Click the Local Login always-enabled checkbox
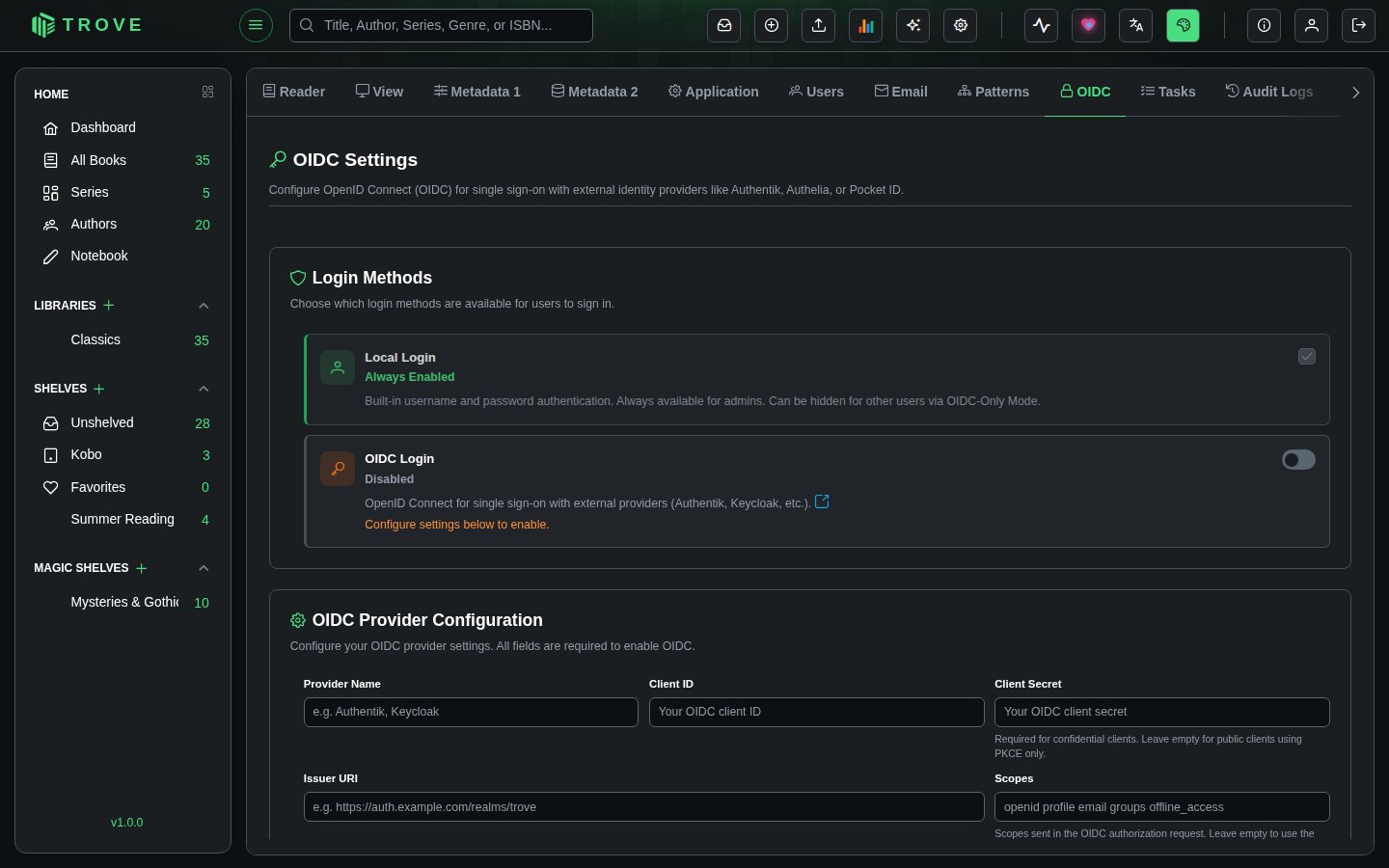Viewport: 1389px width, 868px height. (x=1307, y=357)
